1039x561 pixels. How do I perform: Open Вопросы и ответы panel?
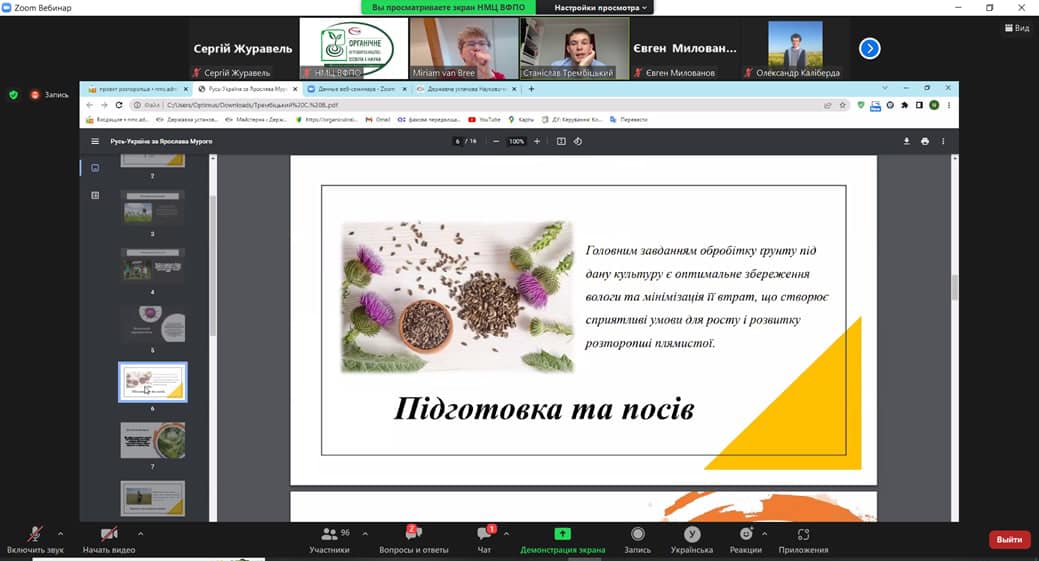click(x=413, y=540)
